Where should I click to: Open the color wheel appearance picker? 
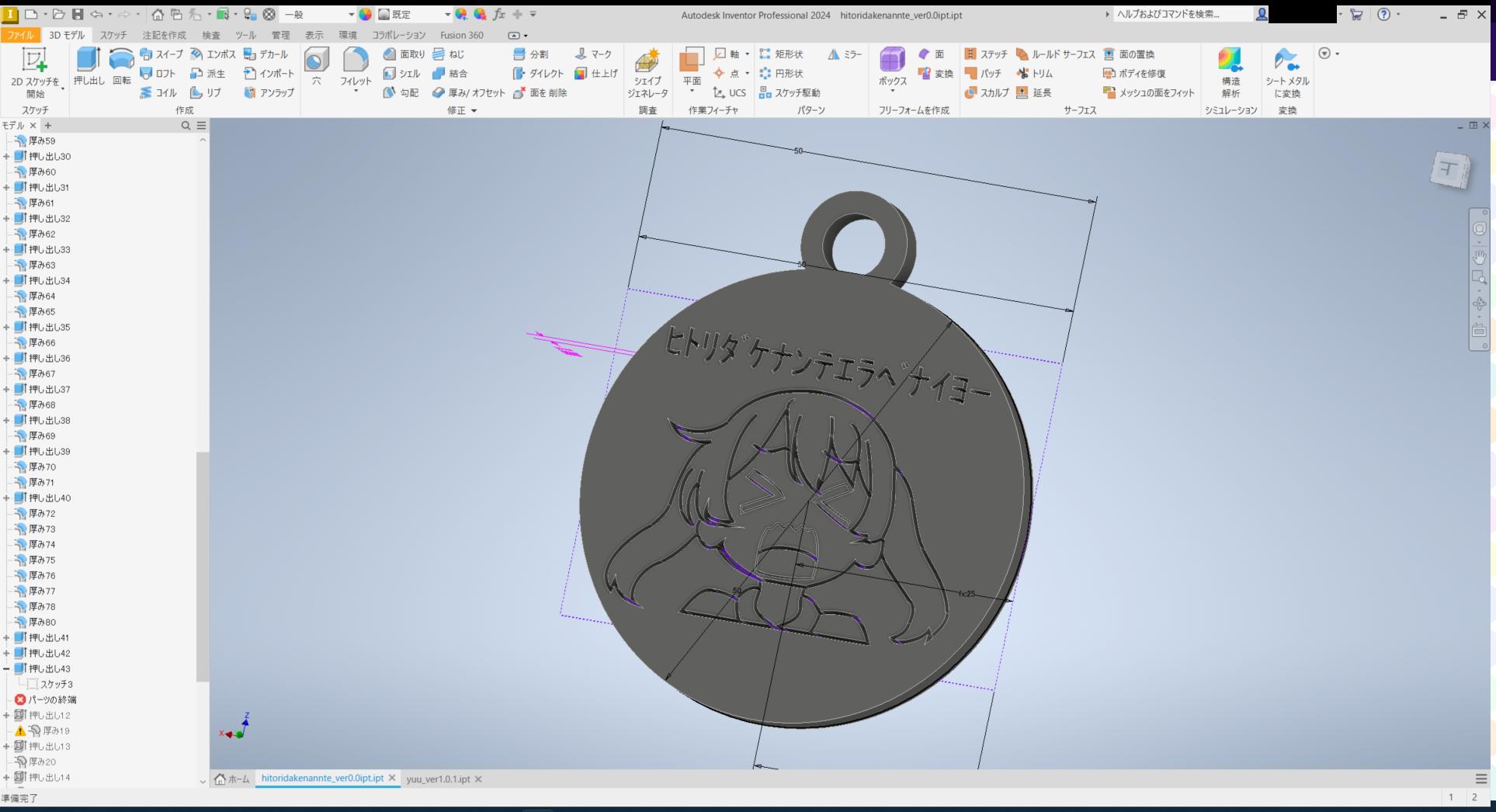[x=366, y=15]
